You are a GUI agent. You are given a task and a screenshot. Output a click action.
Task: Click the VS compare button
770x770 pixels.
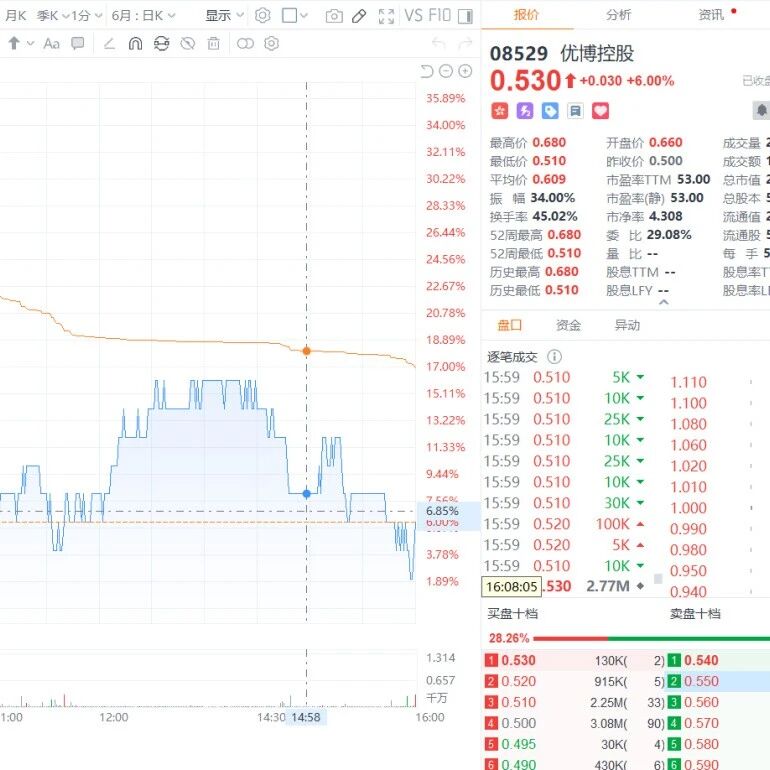point(414,16)
